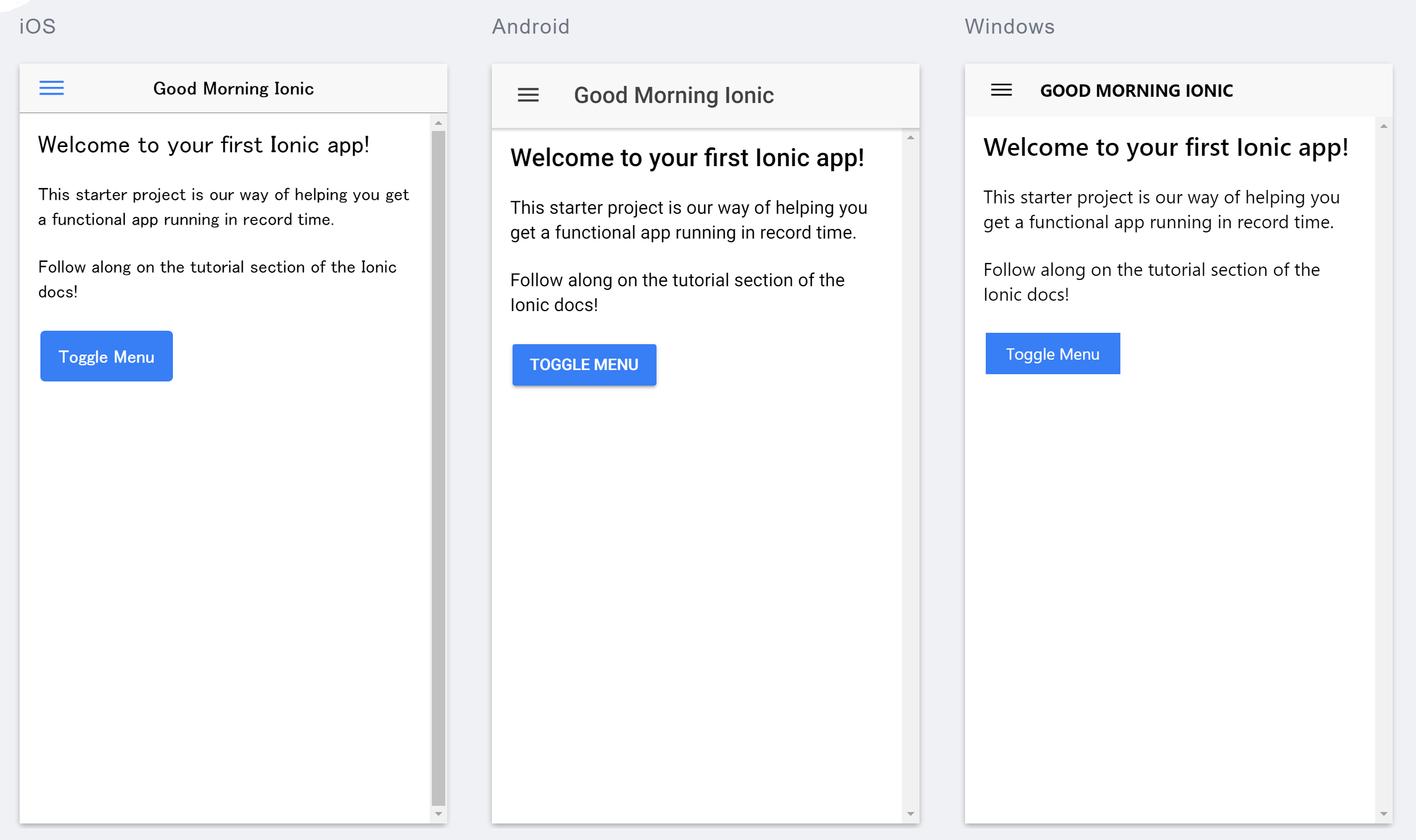Click scroll down arrow in Windows preview
Screen dimensions: 1416x840
pos(1383,814)
